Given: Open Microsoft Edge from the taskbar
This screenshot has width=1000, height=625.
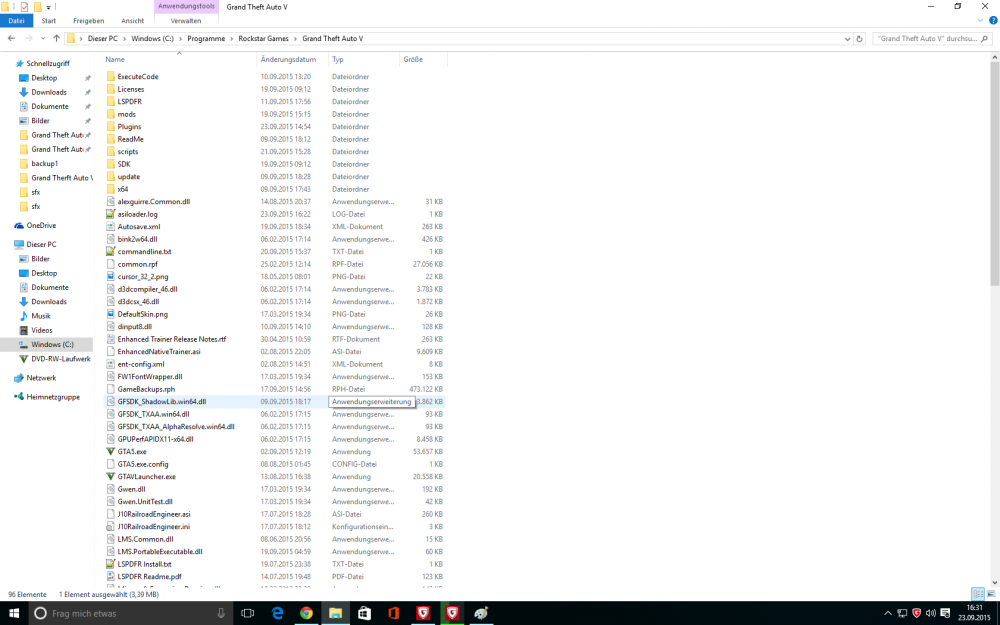Looking at the screenshot, I should click(277, 613).
